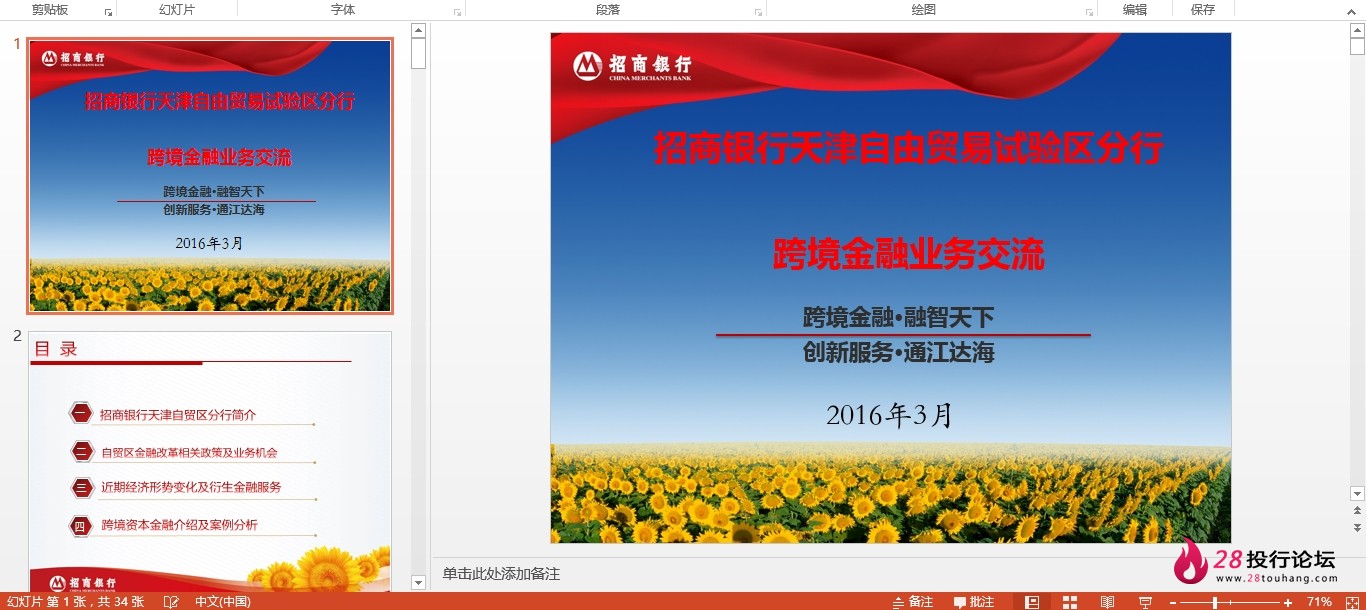This screenshot has height=610, width=1366.
Task: Click 自贸区金融改革相关政策及业务机会 in slide 2 thumbnail
Action: click(x=189, y=452)
